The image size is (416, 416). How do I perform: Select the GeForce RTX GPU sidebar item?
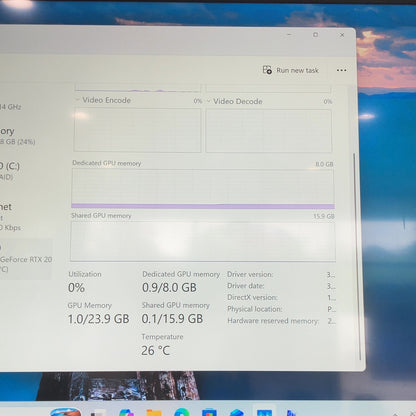(26, 259)
